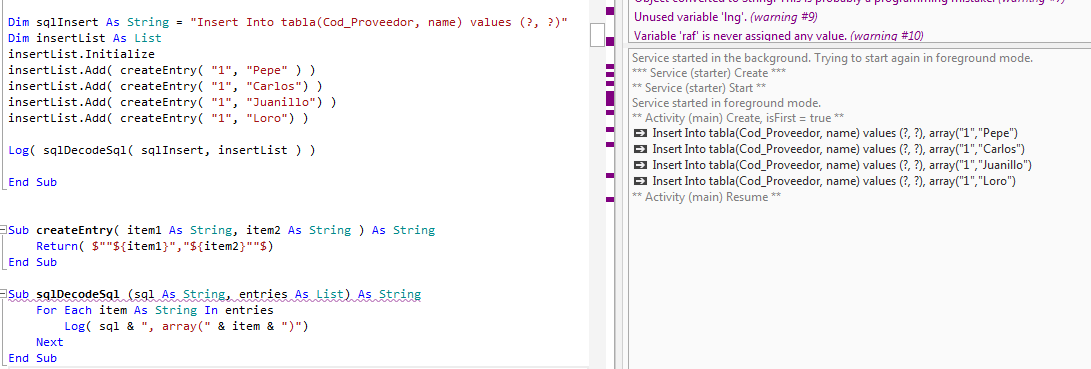Click the "End Sub" line below the Log call
This screenshot has width=1091, height=369.
click(x=32, y=182)
